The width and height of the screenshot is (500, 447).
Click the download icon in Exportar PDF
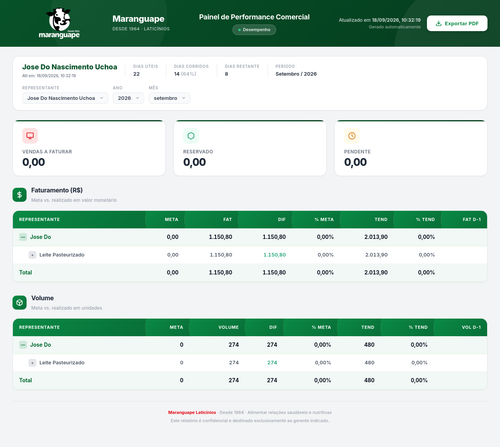pos(439,23)
